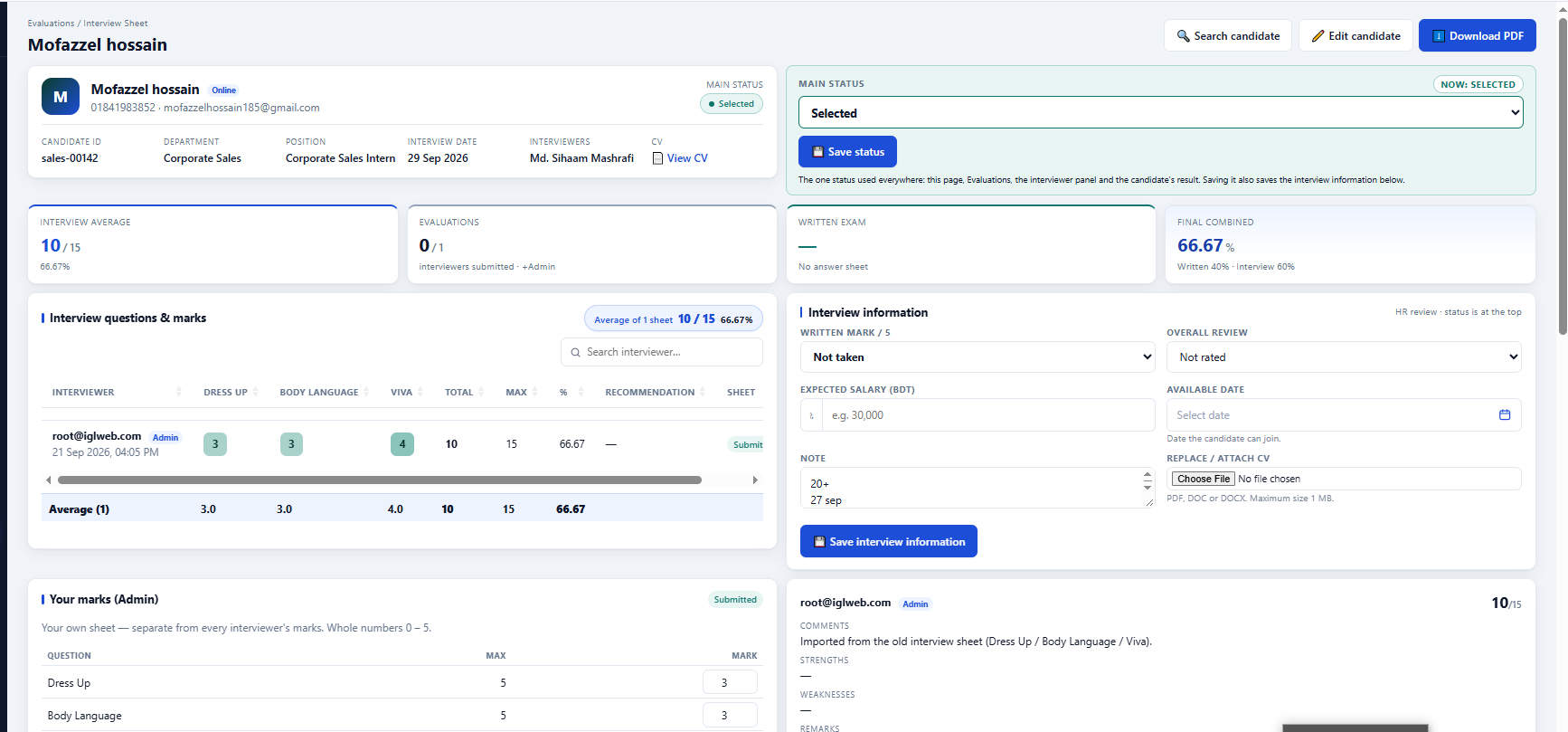1568x732 pixels.
Task: Open the Overall Review Not rated dropdown
Action: pos(1344,357)
